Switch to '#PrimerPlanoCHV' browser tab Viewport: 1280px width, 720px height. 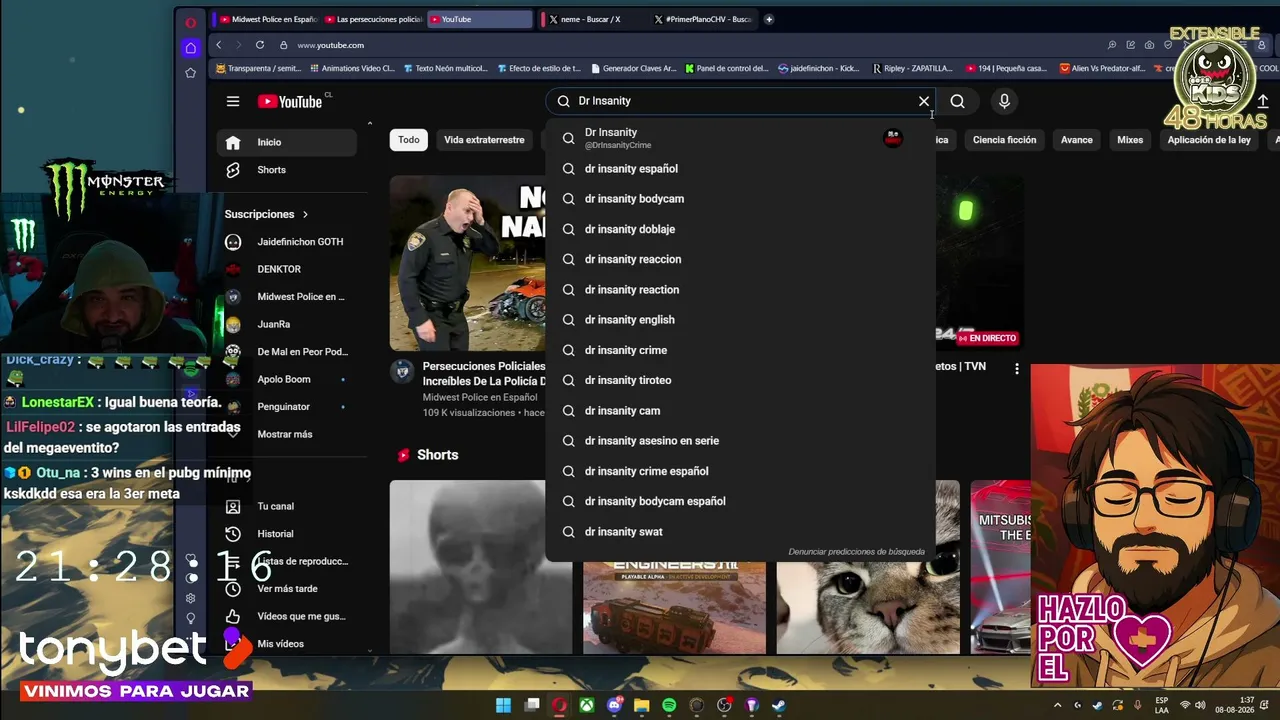tap(701, 19)
